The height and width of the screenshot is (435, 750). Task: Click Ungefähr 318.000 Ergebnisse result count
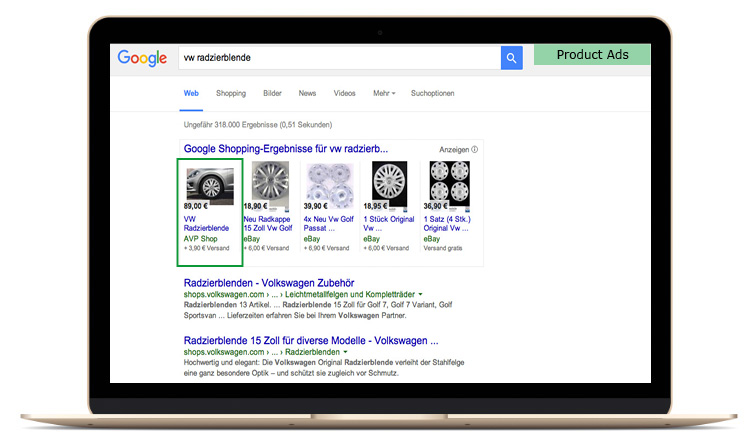pos(258,125)
